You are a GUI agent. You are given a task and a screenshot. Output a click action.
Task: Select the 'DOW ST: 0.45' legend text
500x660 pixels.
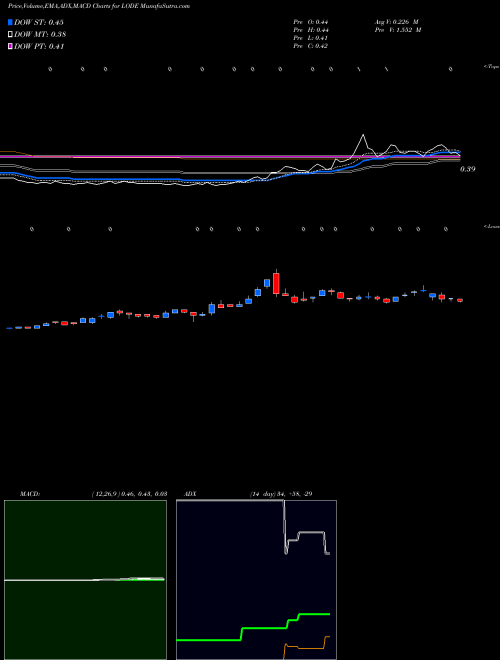[x=39, y=22]
